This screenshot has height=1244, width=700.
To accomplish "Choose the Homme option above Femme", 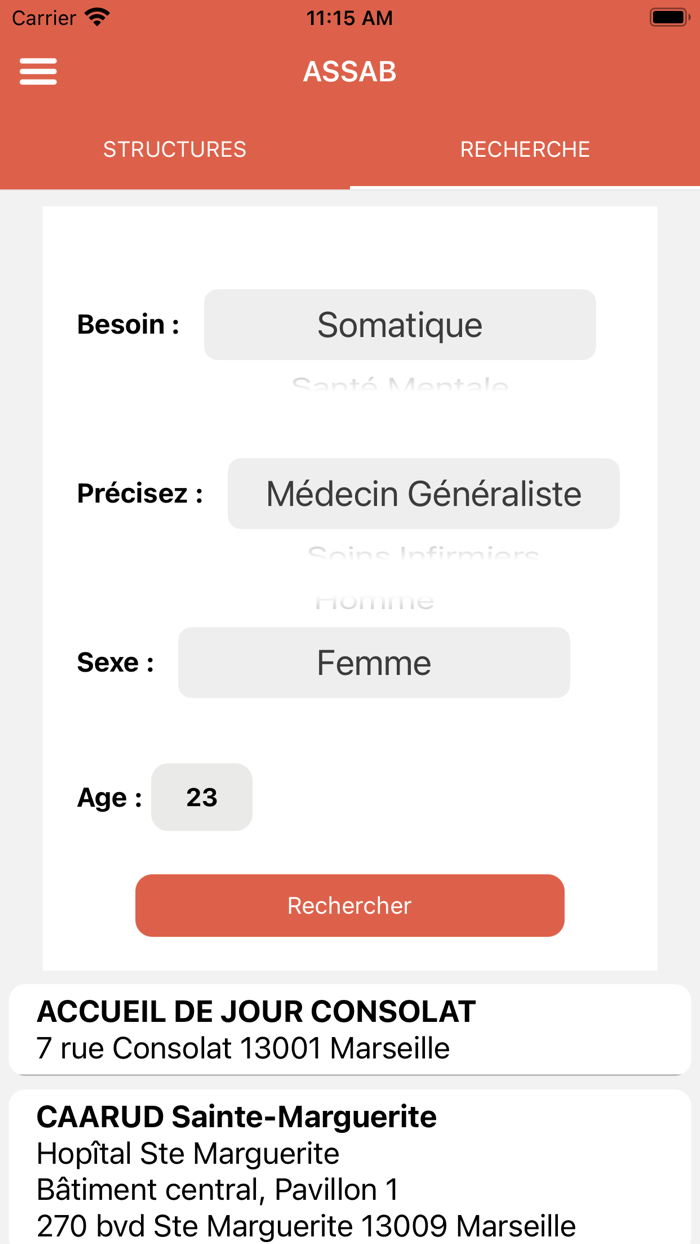I will tap(374, 602).
